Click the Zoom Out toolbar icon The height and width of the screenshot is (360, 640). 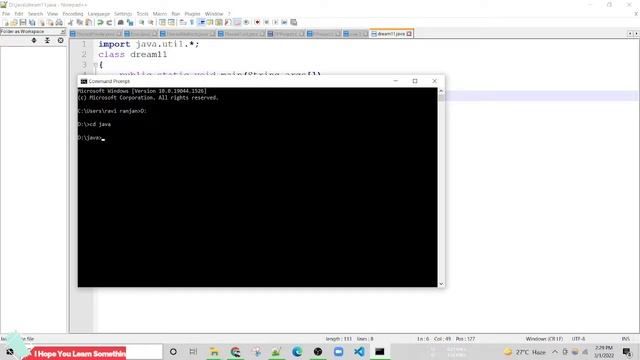[151, 22]
